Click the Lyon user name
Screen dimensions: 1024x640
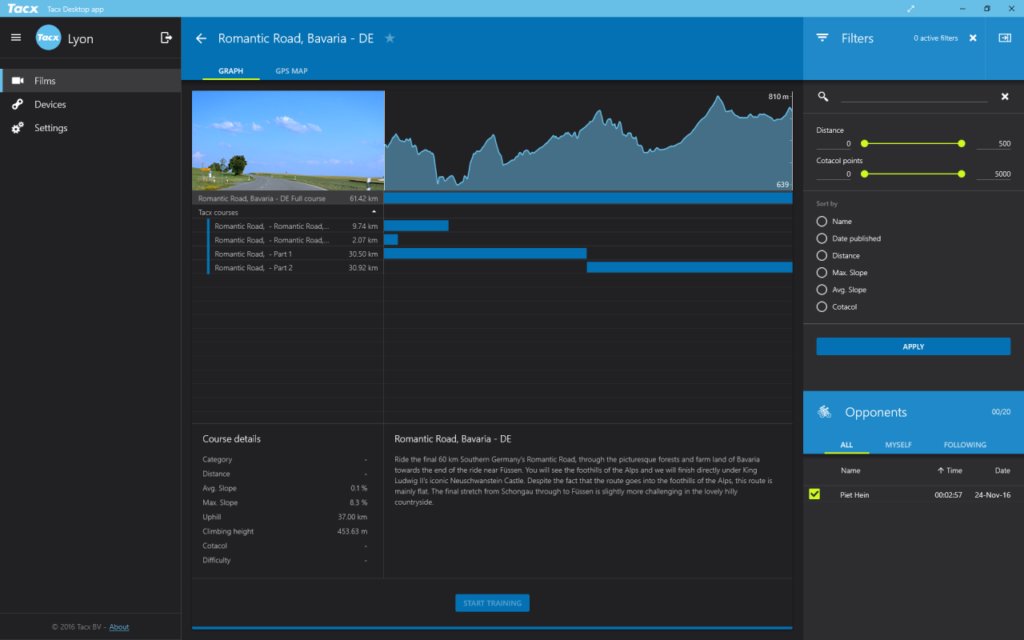[x=80, y=39]
